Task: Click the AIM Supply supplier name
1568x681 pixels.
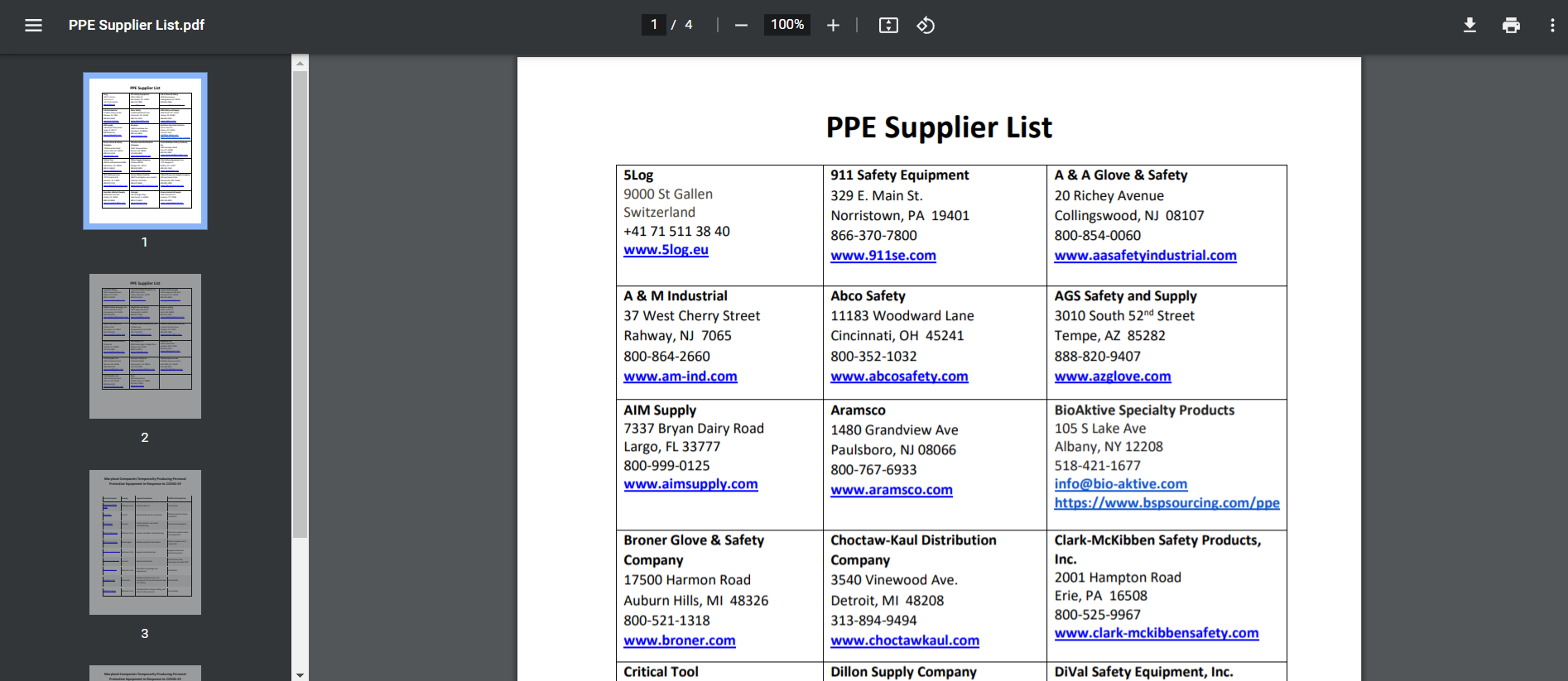Action: tap(660, 410)
